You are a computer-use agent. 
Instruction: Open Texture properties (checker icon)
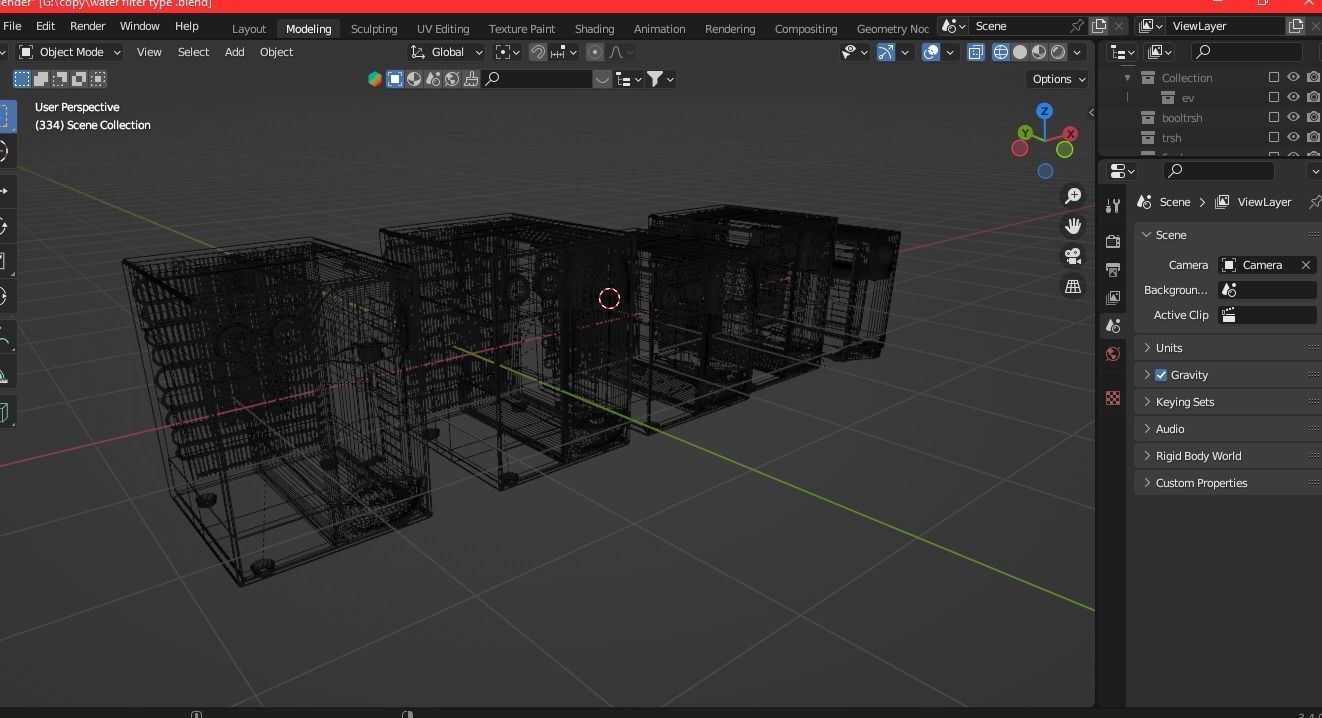[x=1112, y=398]
